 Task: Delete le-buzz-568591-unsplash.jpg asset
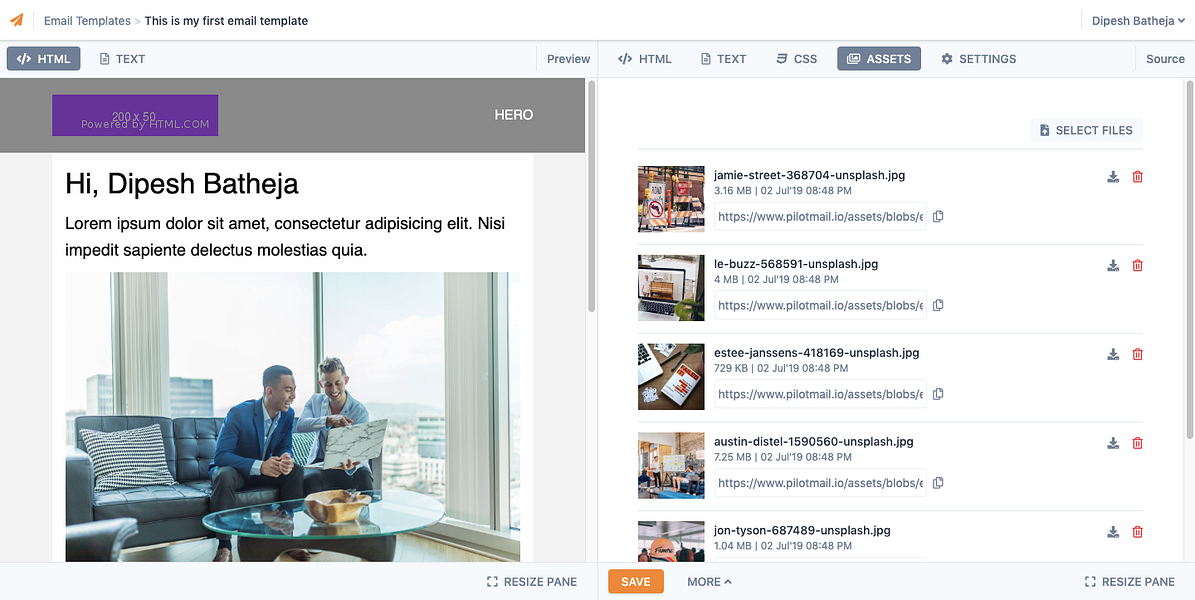point(1138,265)
